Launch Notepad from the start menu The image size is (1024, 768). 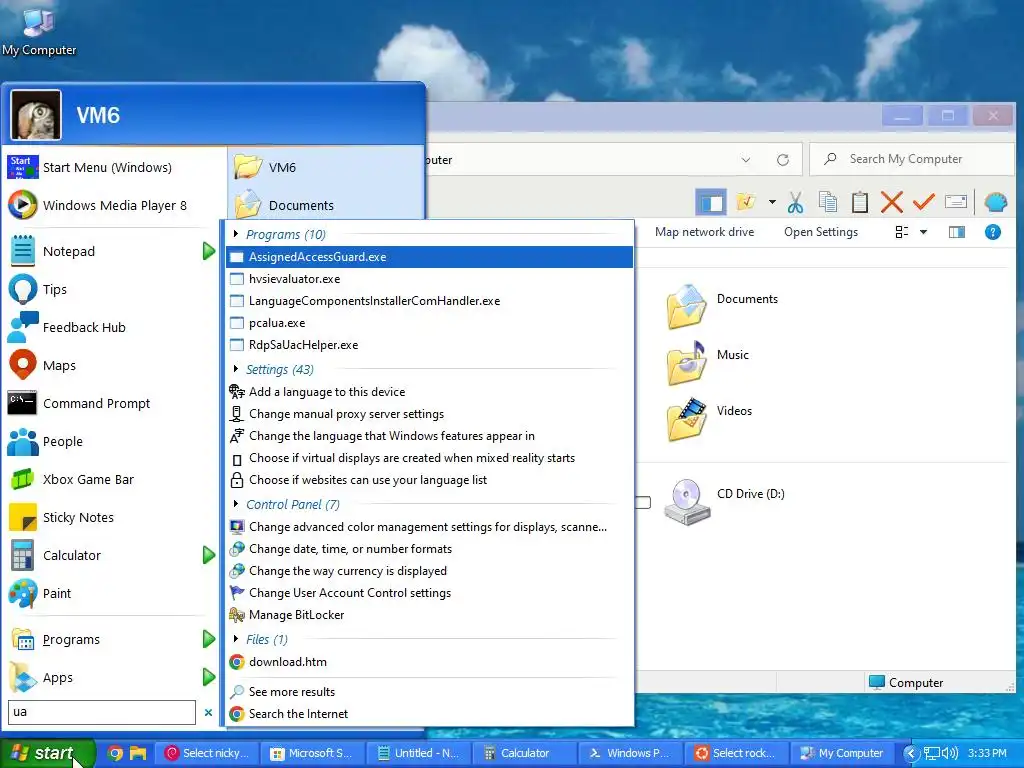(x=99, y=251)
